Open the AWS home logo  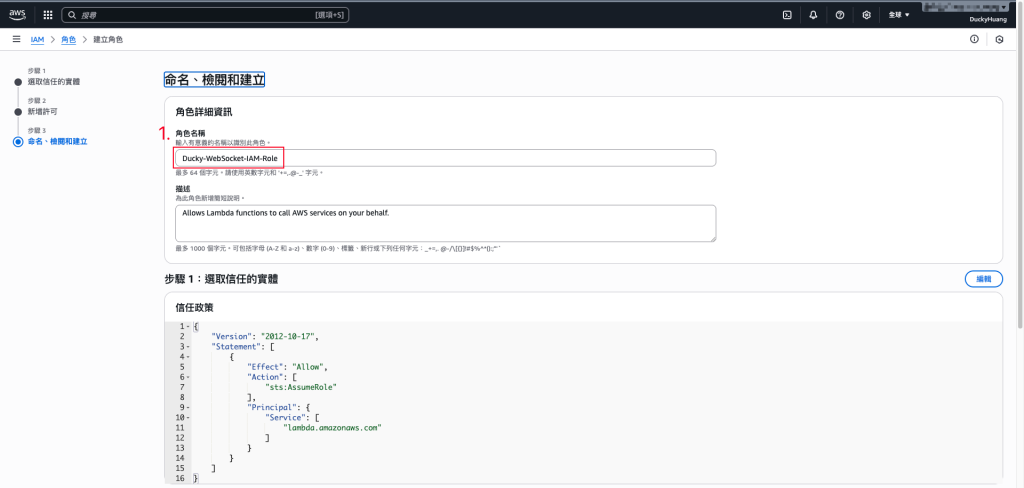point(17,14)
